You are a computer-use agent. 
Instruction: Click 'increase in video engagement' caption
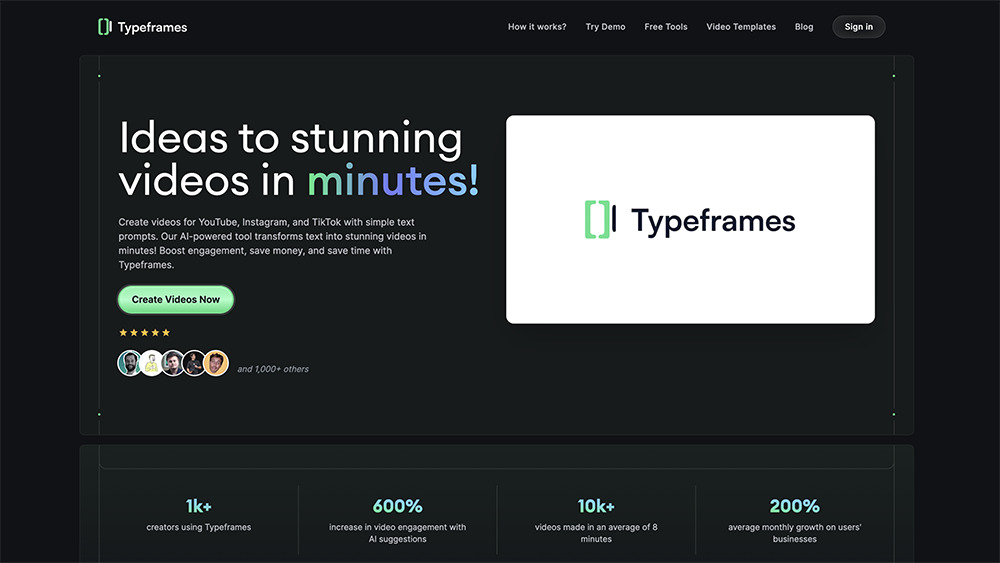[x=397, y=533]
